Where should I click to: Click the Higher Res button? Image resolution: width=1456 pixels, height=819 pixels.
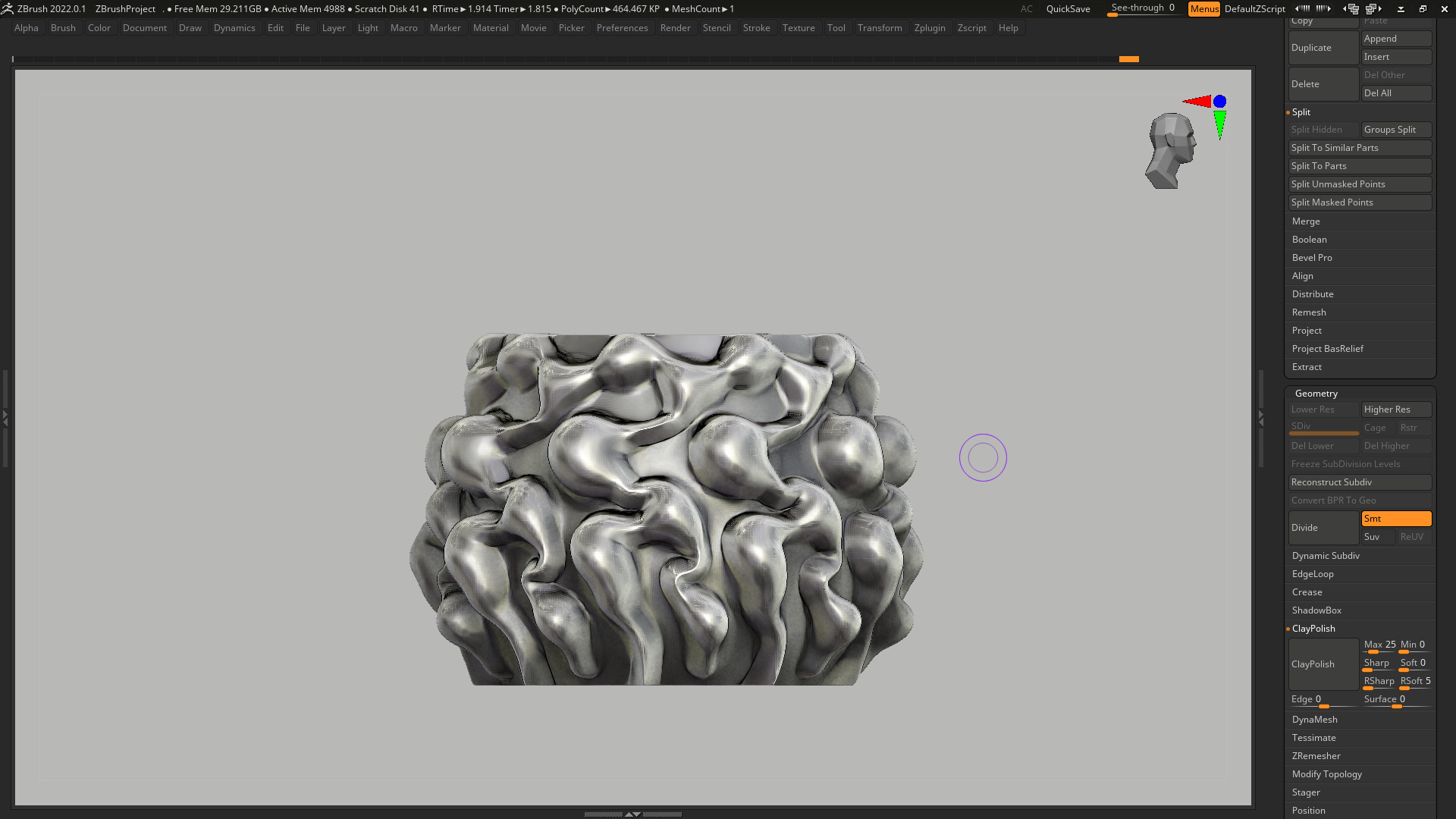click(1396, 409)
